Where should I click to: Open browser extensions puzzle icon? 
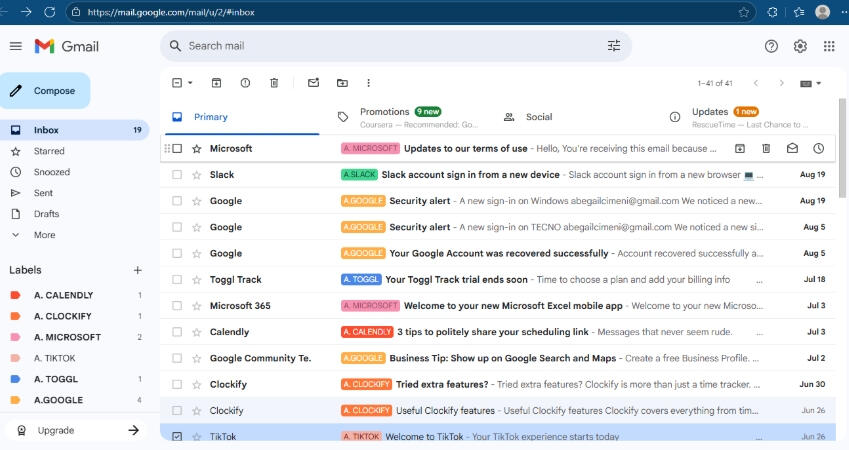(773, 12)
